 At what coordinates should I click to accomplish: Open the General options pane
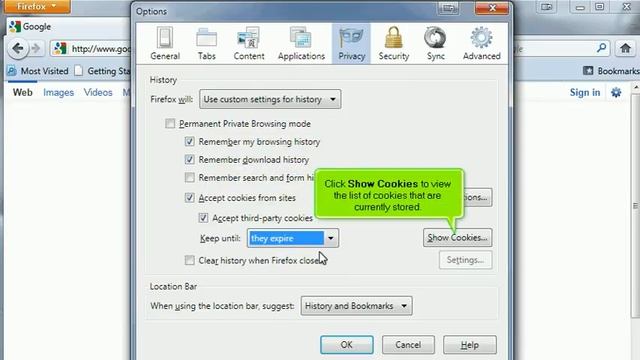(165, 44)
